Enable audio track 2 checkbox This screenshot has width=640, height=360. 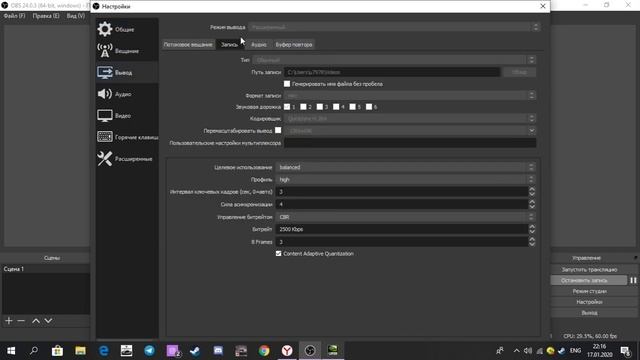pyautogui.click(x=303, y=107)
